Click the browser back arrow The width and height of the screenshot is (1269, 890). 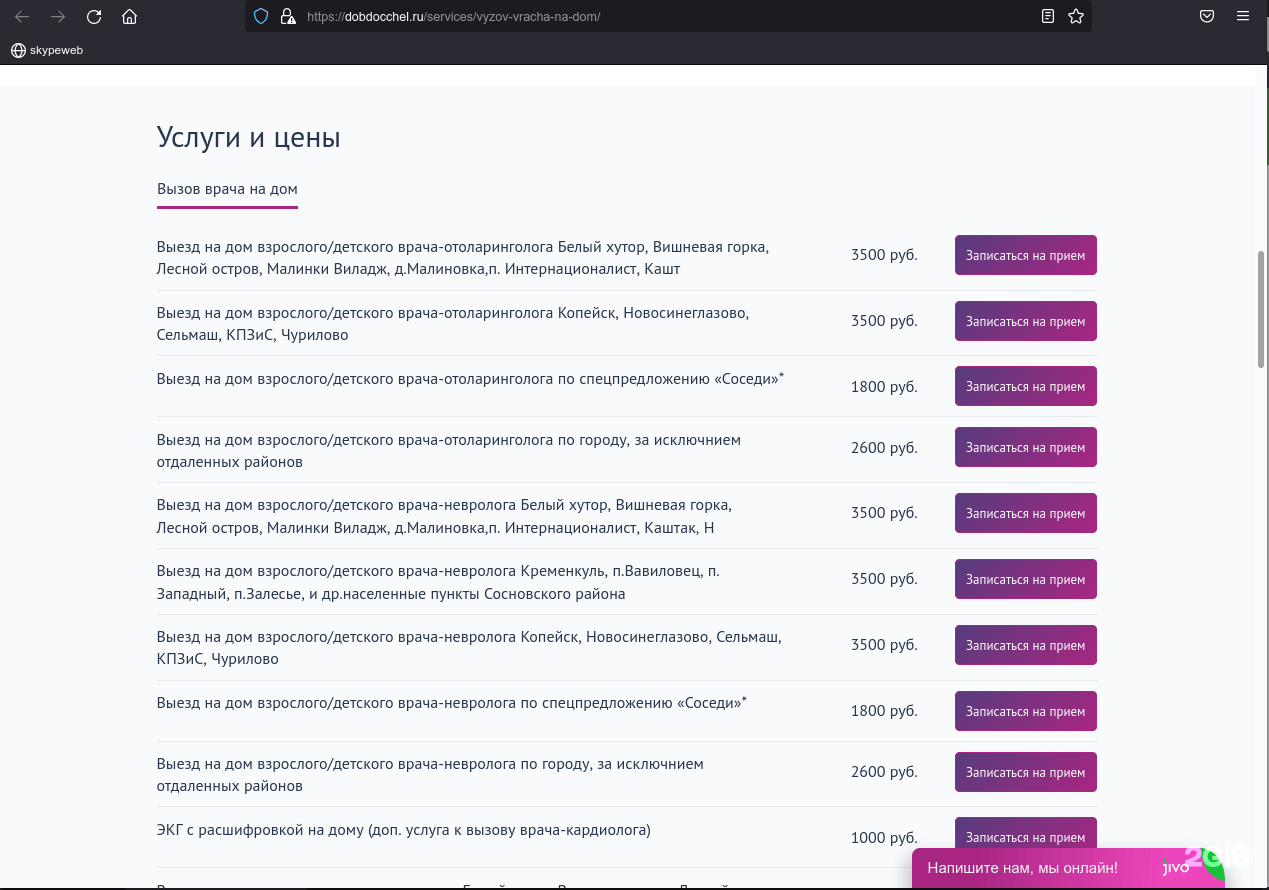tap(22, 17)
